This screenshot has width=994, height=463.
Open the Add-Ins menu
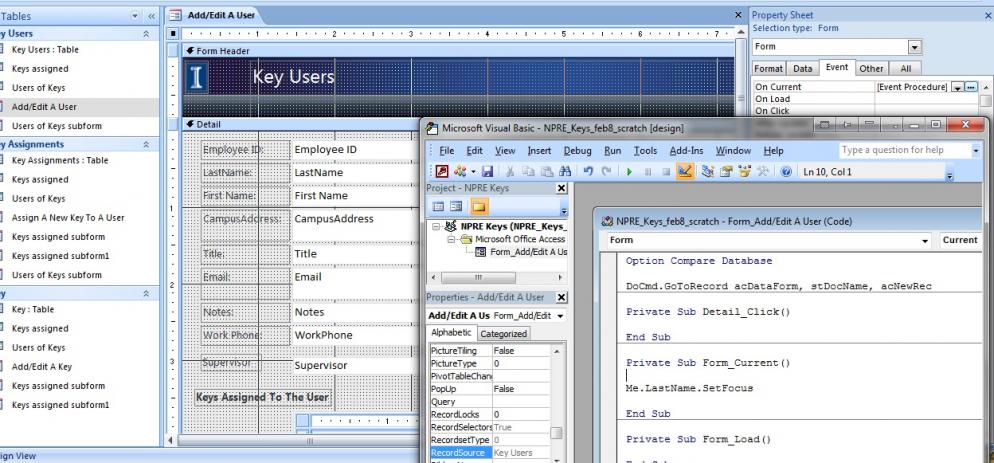(687, 151)
